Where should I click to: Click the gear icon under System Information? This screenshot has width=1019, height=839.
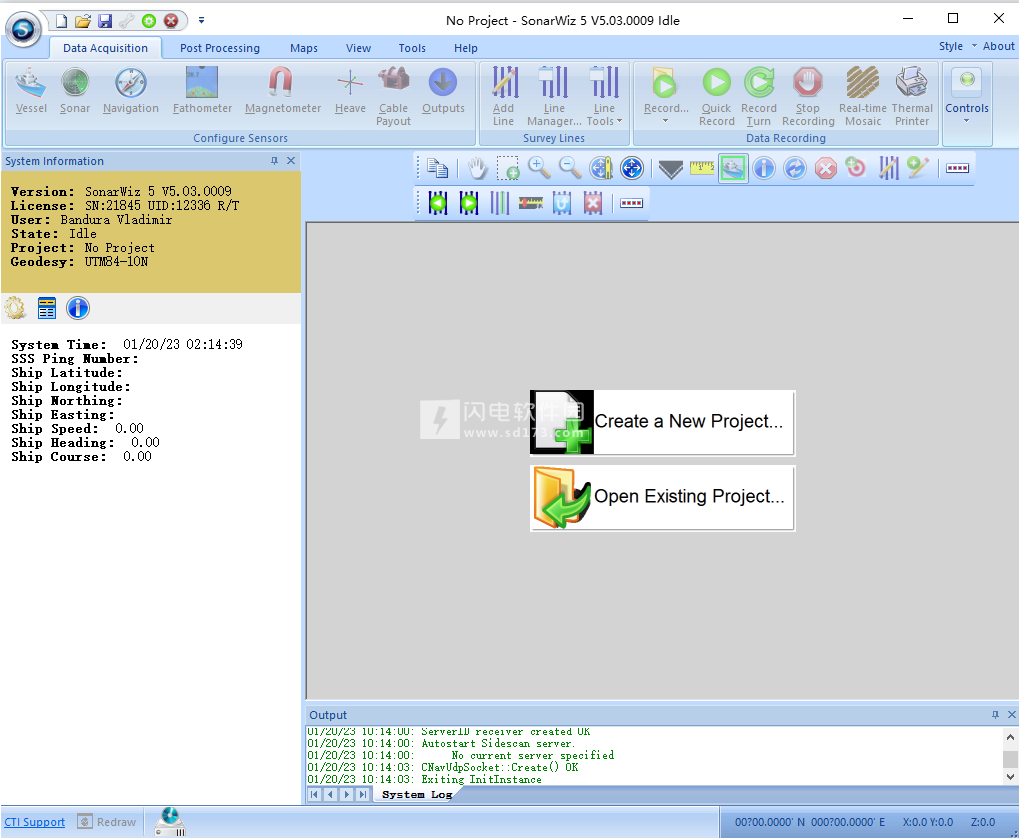click(x=16, y=308)
